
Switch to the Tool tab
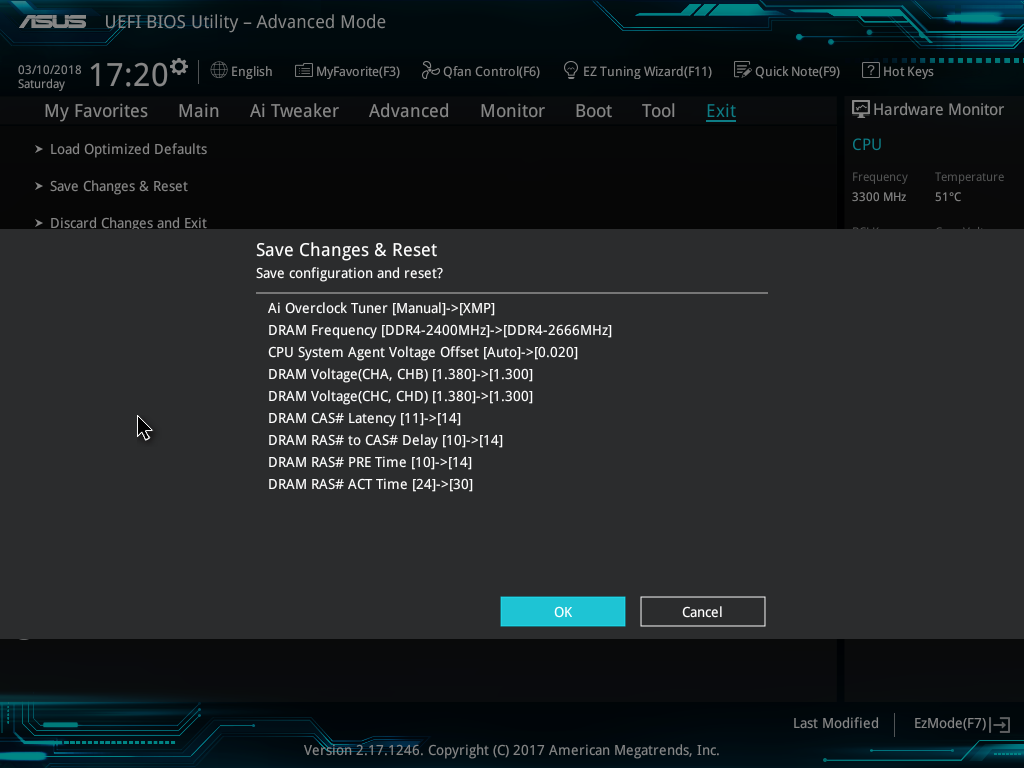tap(658, 110)
